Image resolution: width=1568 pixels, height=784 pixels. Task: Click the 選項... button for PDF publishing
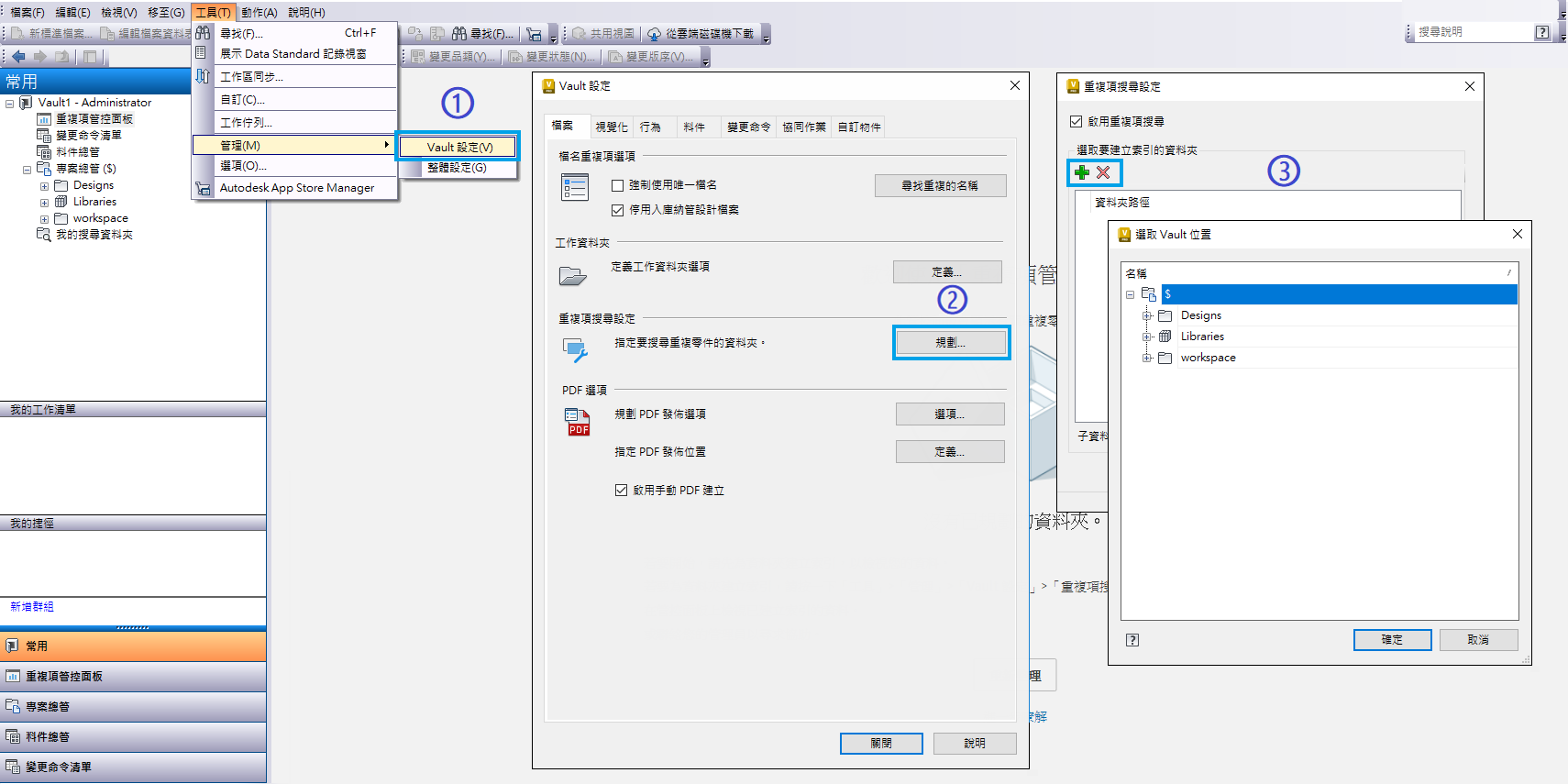tap(950, 414)
